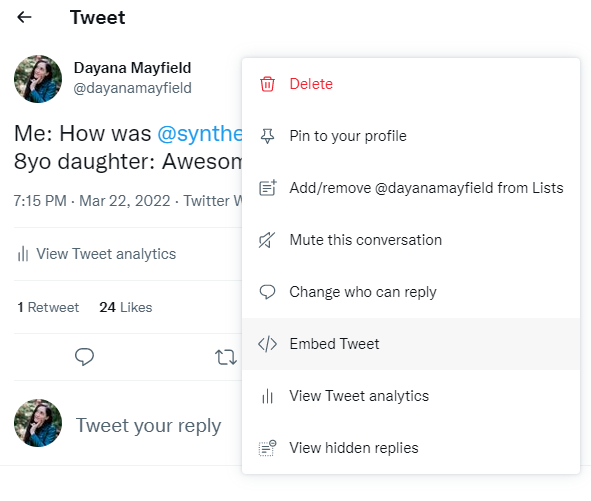Viewport: 591px width, 501px height.
Task: Click the red trash can icon
Action: coord(267,84)
